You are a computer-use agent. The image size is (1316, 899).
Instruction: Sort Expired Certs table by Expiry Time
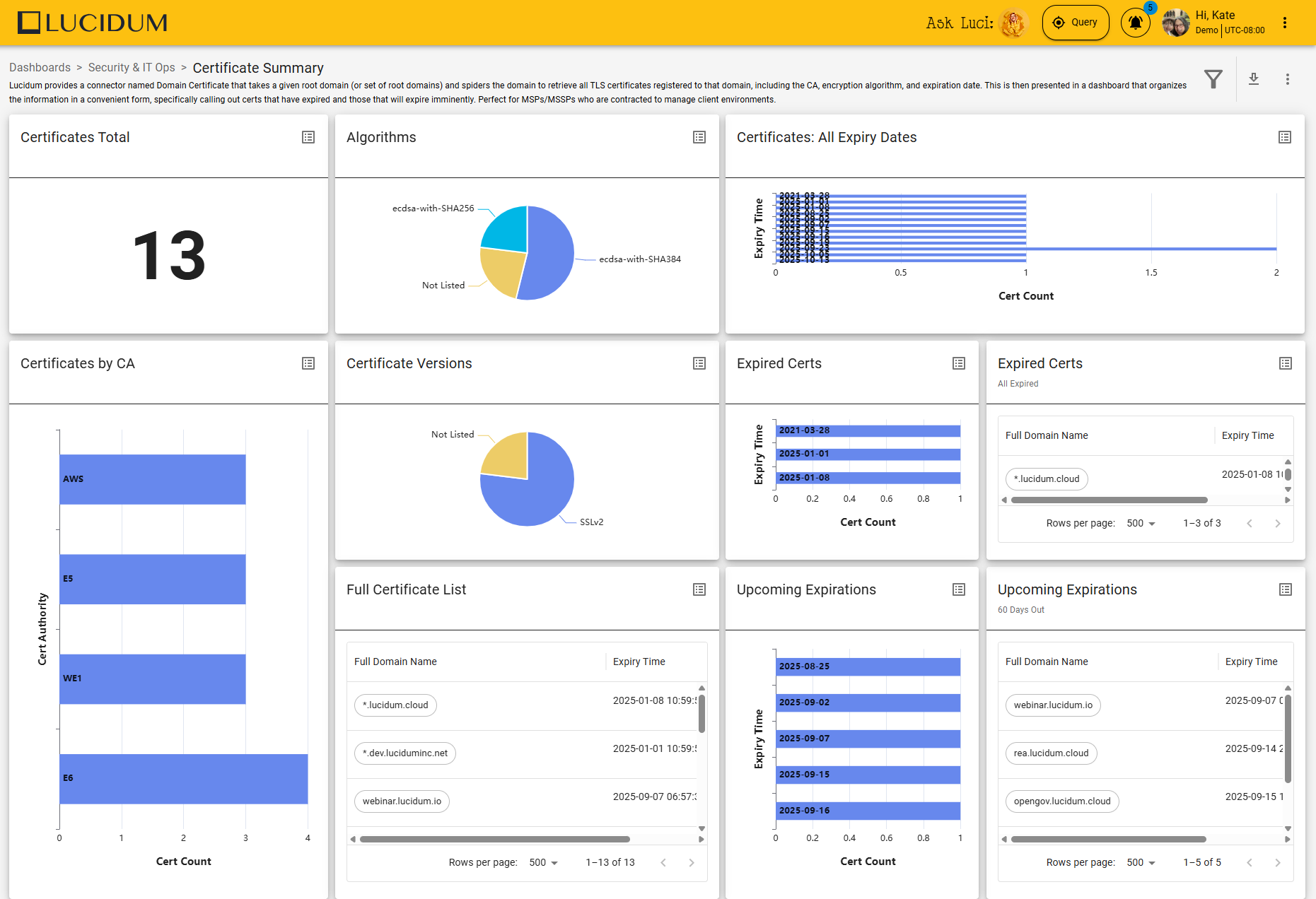pyautogui.click(x=1248, y=435)
